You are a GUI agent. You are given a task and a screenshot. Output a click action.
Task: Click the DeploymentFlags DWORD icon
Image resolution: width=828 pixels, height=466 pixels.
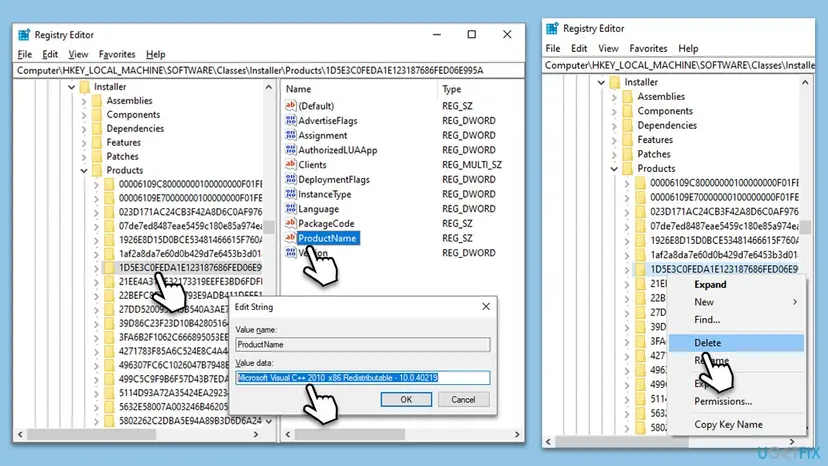(290, 179)
